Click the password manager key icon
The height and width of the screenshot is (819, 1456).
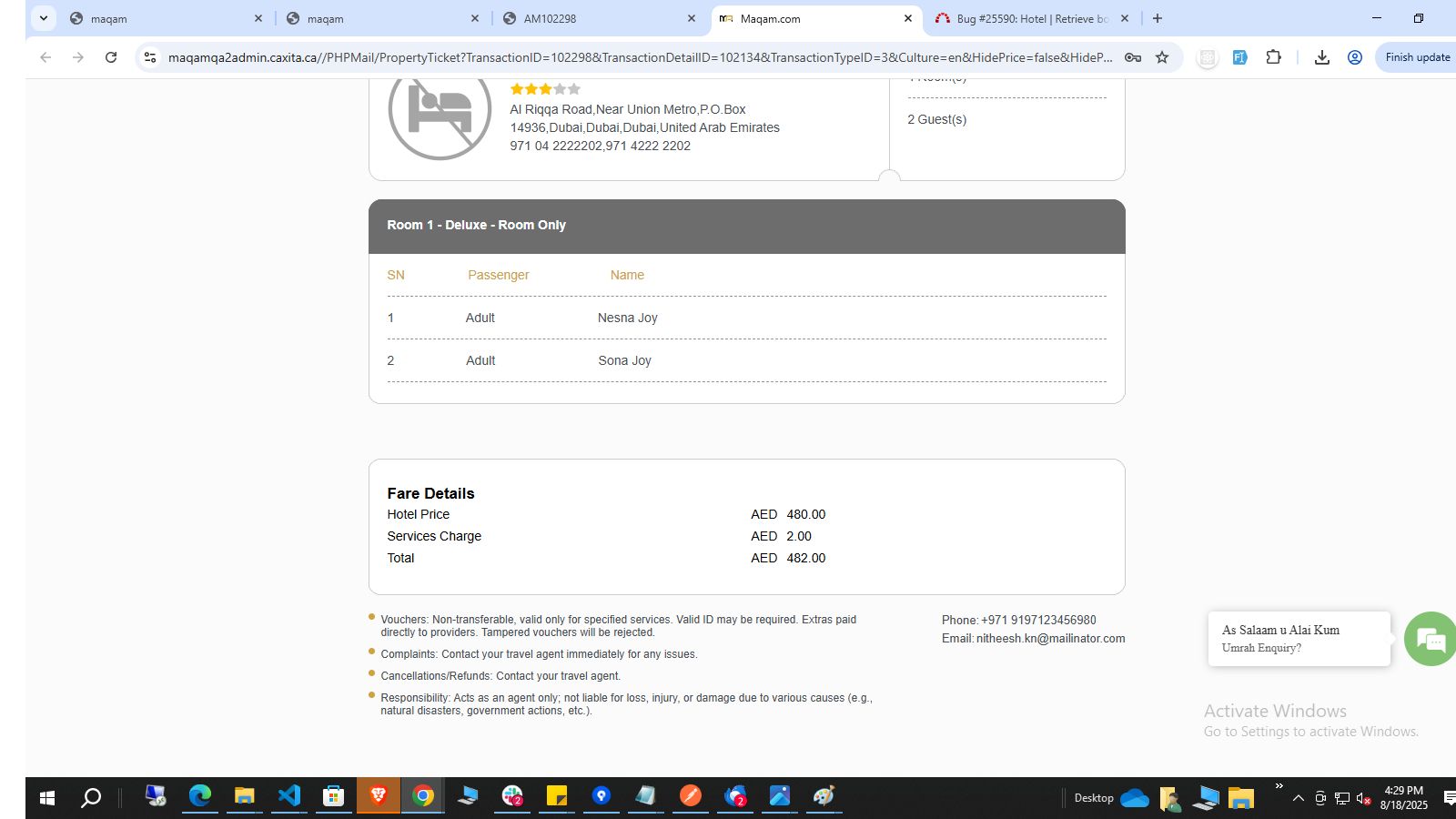point(1133,57)
